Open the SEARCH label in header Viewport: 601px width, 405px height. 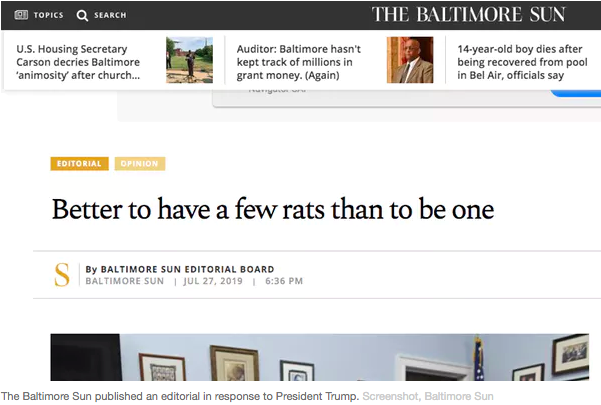tap(110, 15)
